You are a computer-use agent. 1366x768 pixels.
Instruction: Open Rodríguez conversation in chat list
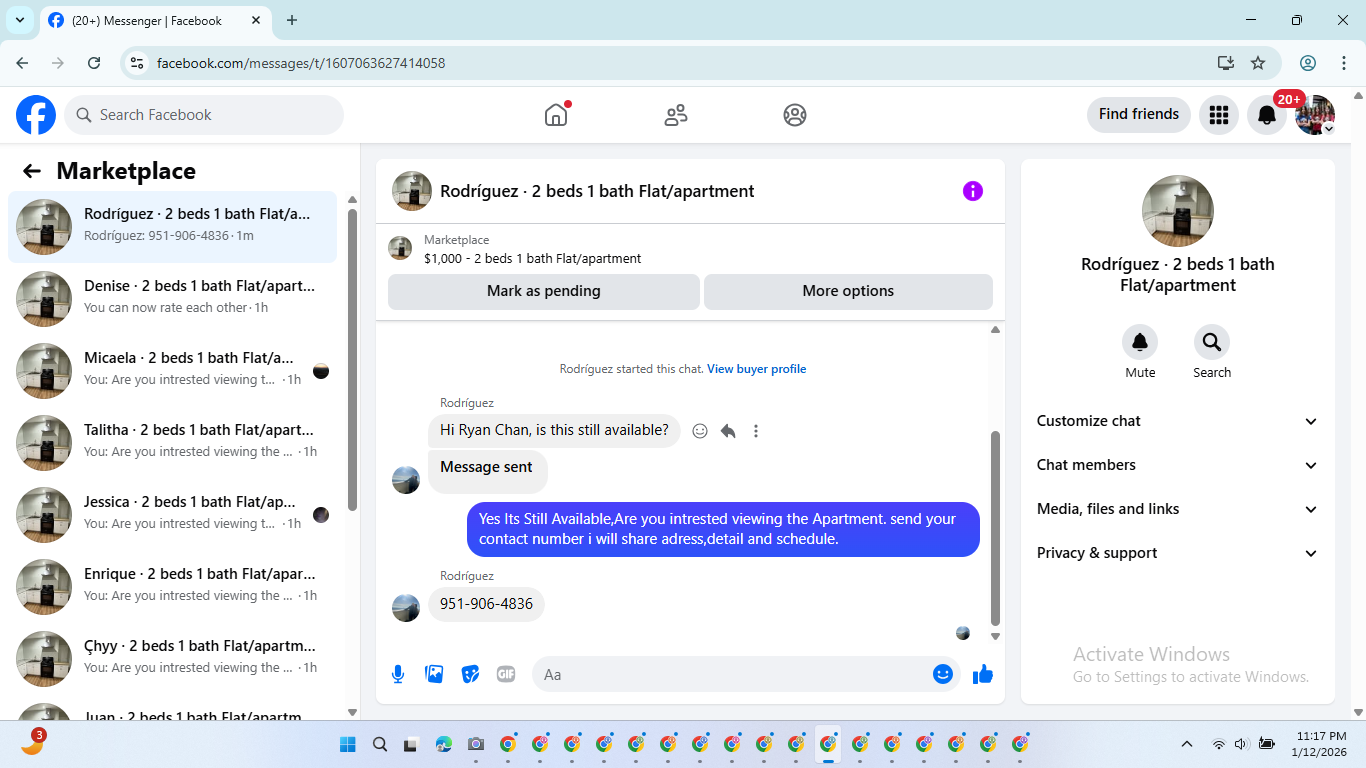[x=173, y=227]
